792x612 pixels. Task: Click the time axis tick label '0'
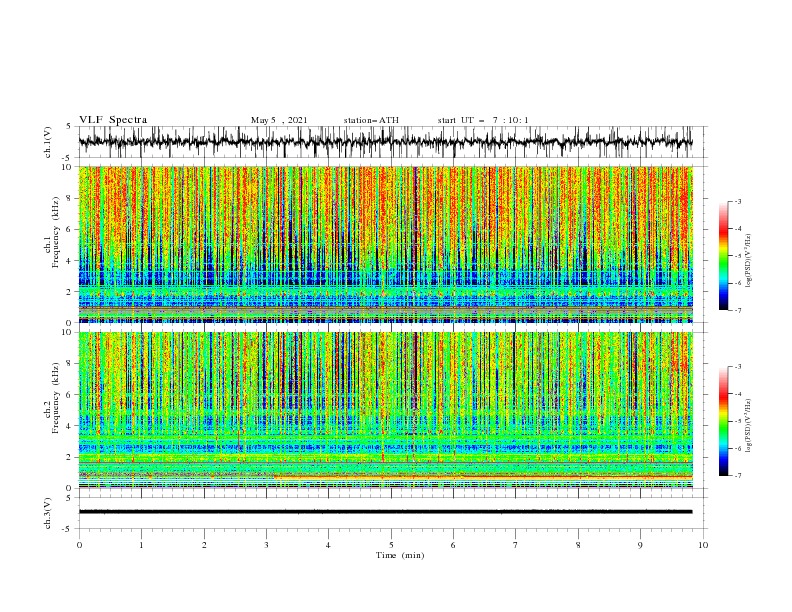click(x=79, y=545)
